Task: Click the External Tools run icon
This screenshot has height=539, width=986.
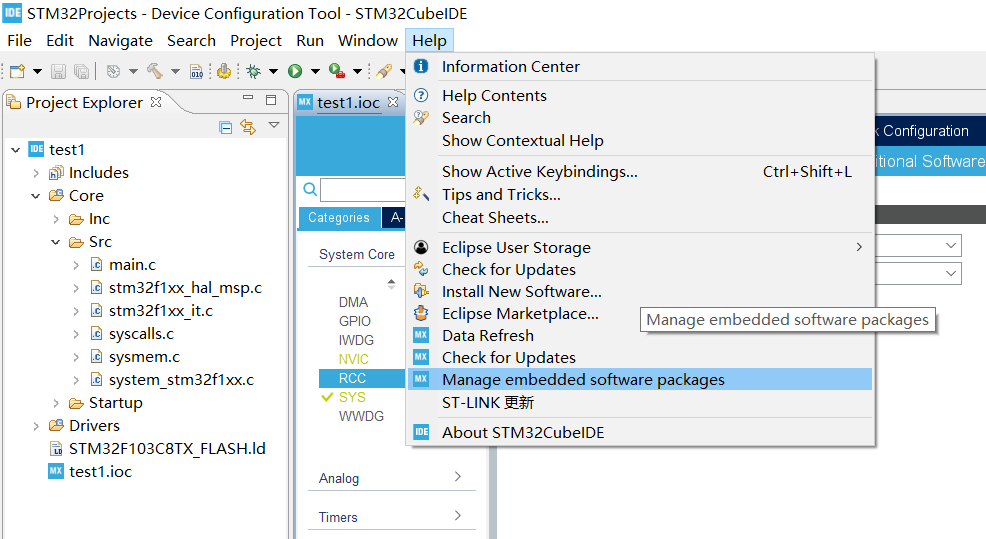Action: pyautogui.click(x=337, y=71)
